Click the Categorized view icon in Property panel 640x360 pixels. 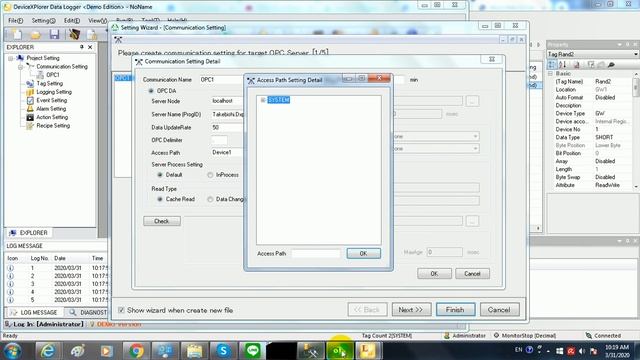coord(552,65)
